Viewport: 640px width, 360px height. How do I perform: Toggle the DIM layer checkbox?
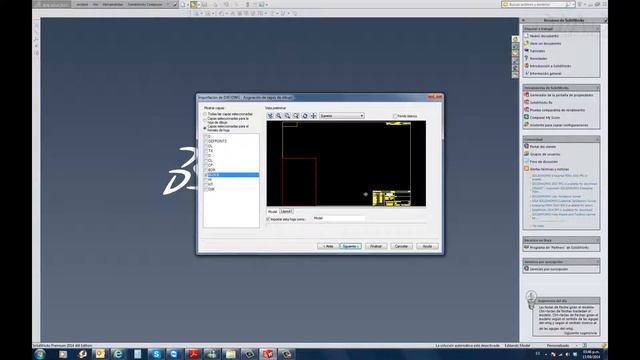[206, 189]
